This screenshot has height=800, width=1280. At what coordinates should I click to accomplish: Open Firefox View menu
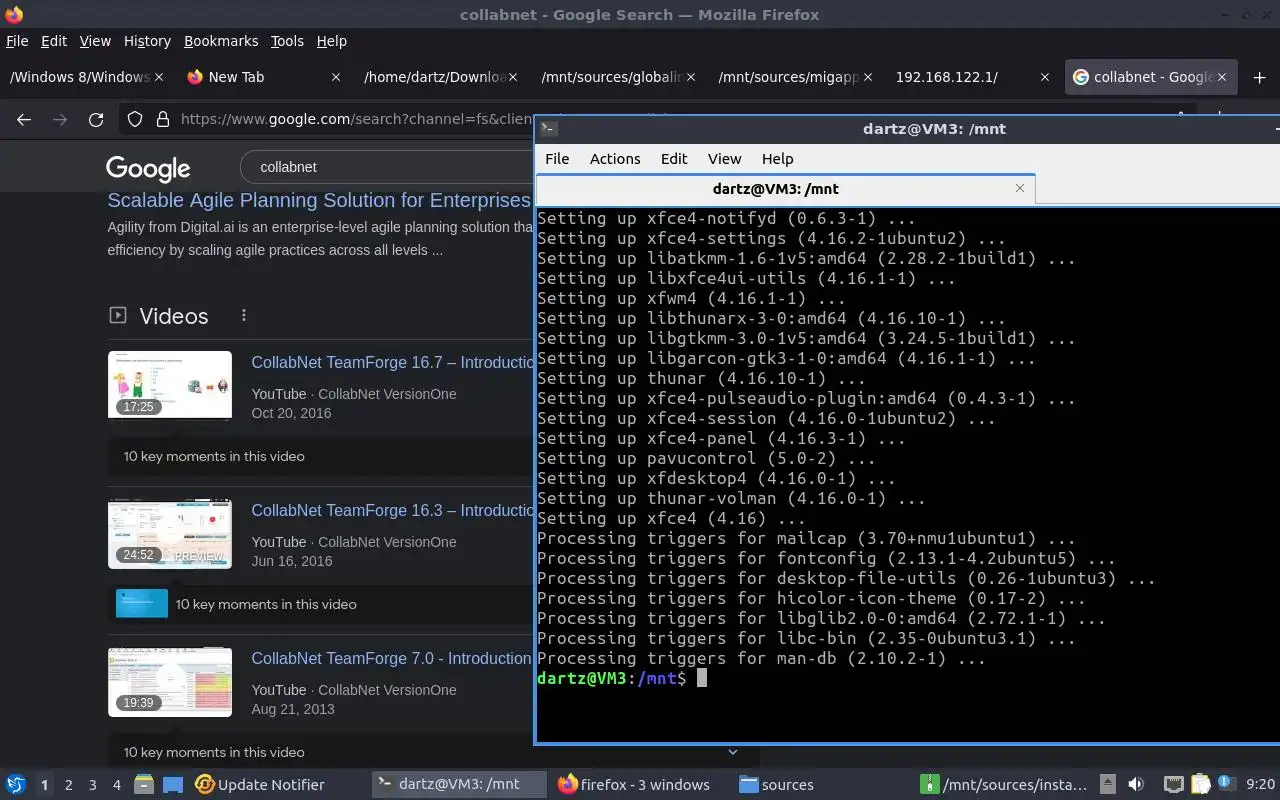tap(95, 41)
